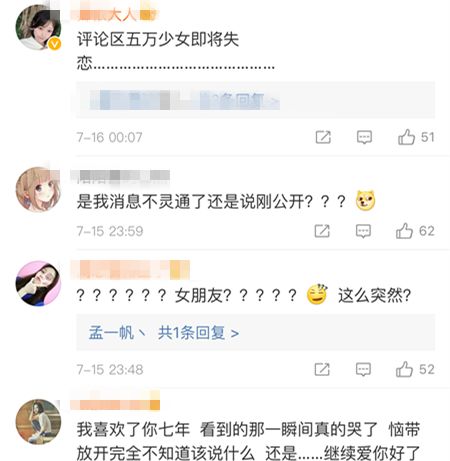This screenshot has width=450, height=461.
Task: Tap avatar of the seven-years comment author
Action: point(38,422)
